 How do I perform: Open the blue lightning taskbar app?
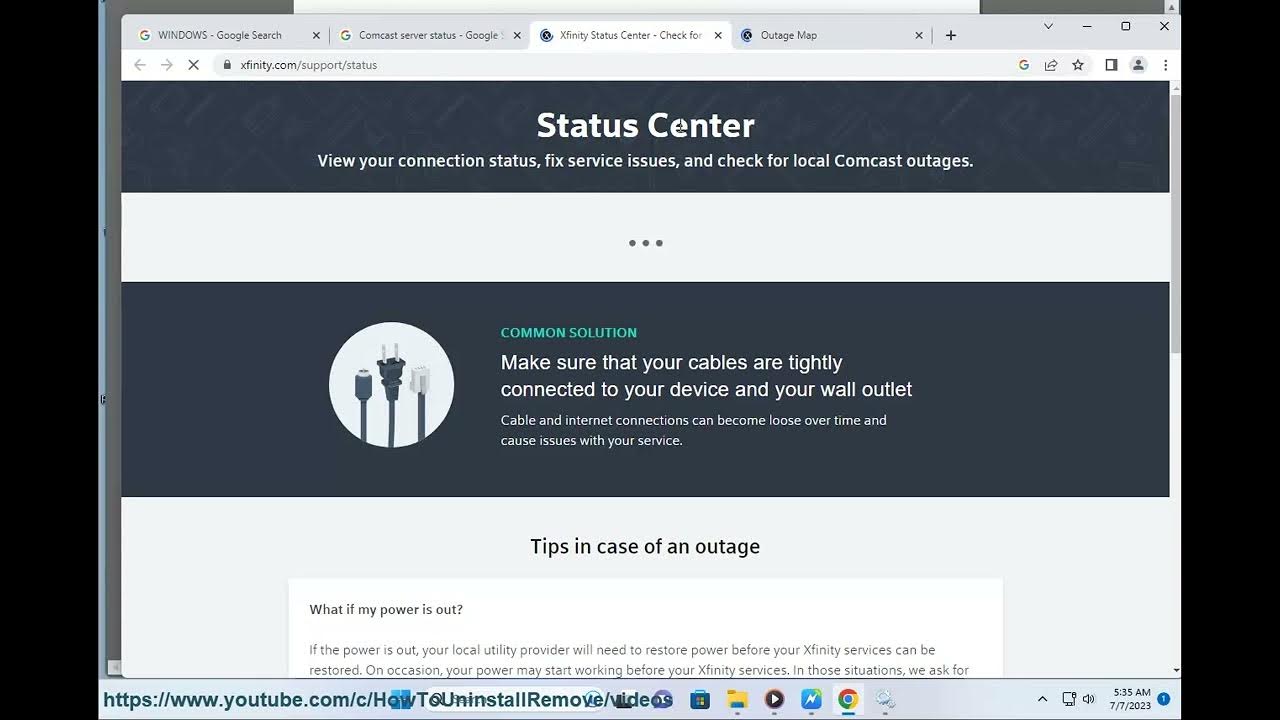pos(811,699)
